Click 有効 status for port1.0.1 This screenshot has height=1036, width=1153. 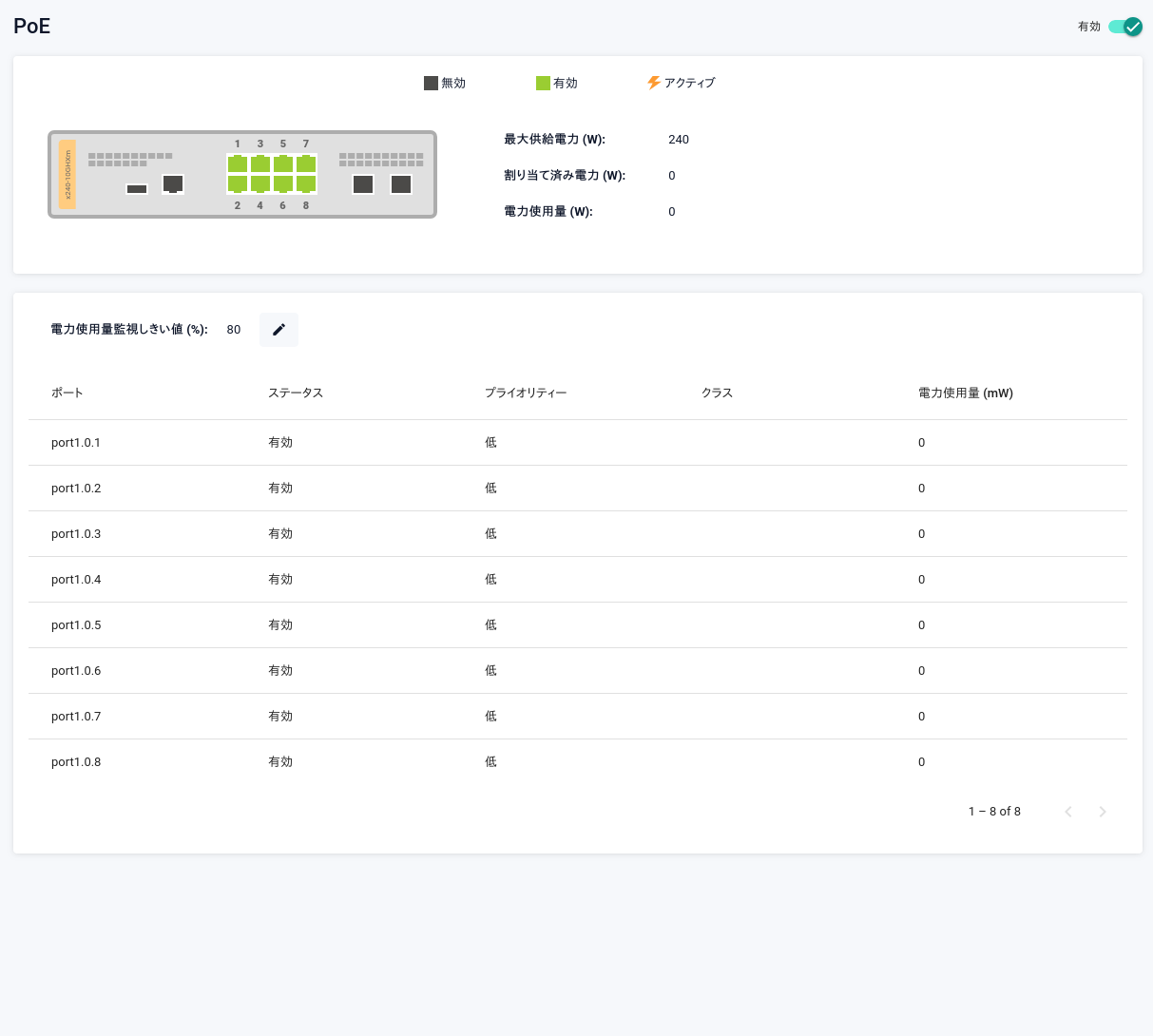pyautogui.click(x=280, y=443)
